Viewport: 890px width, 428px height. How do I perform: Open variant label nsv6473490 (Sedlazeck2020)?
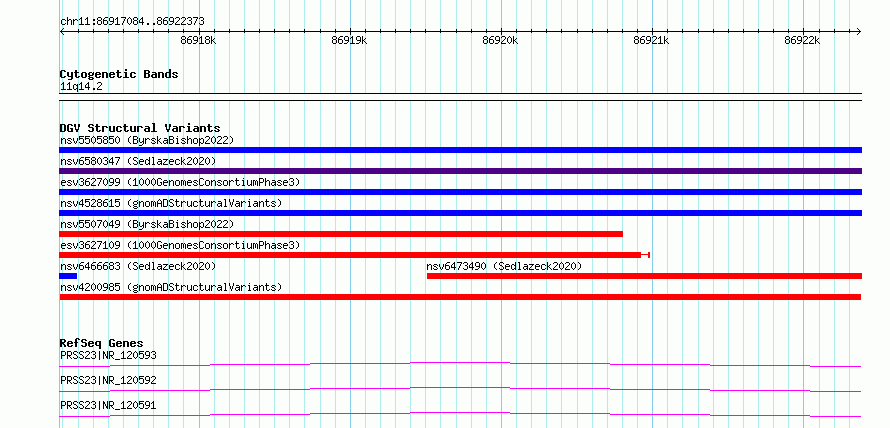click(505, 266)
